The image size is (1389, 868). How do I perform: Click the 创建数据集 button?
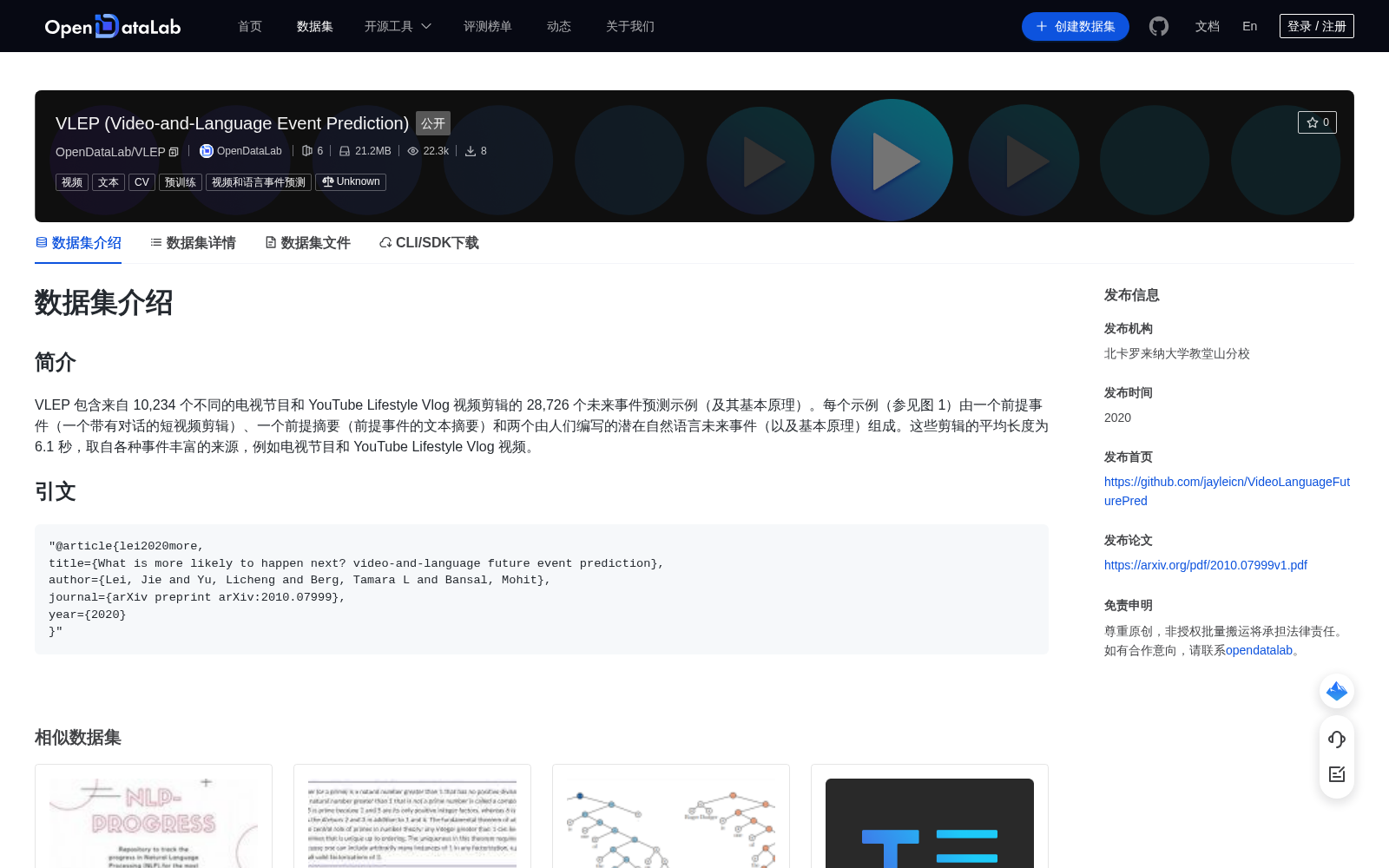(1076, 26)
